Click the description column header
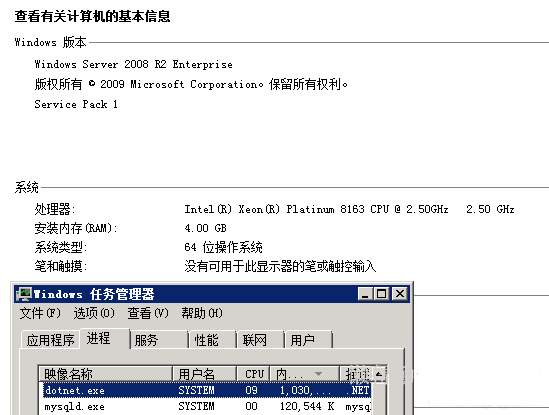The height and width of the screenshot is (415, 549). click(x=356, y=374)
